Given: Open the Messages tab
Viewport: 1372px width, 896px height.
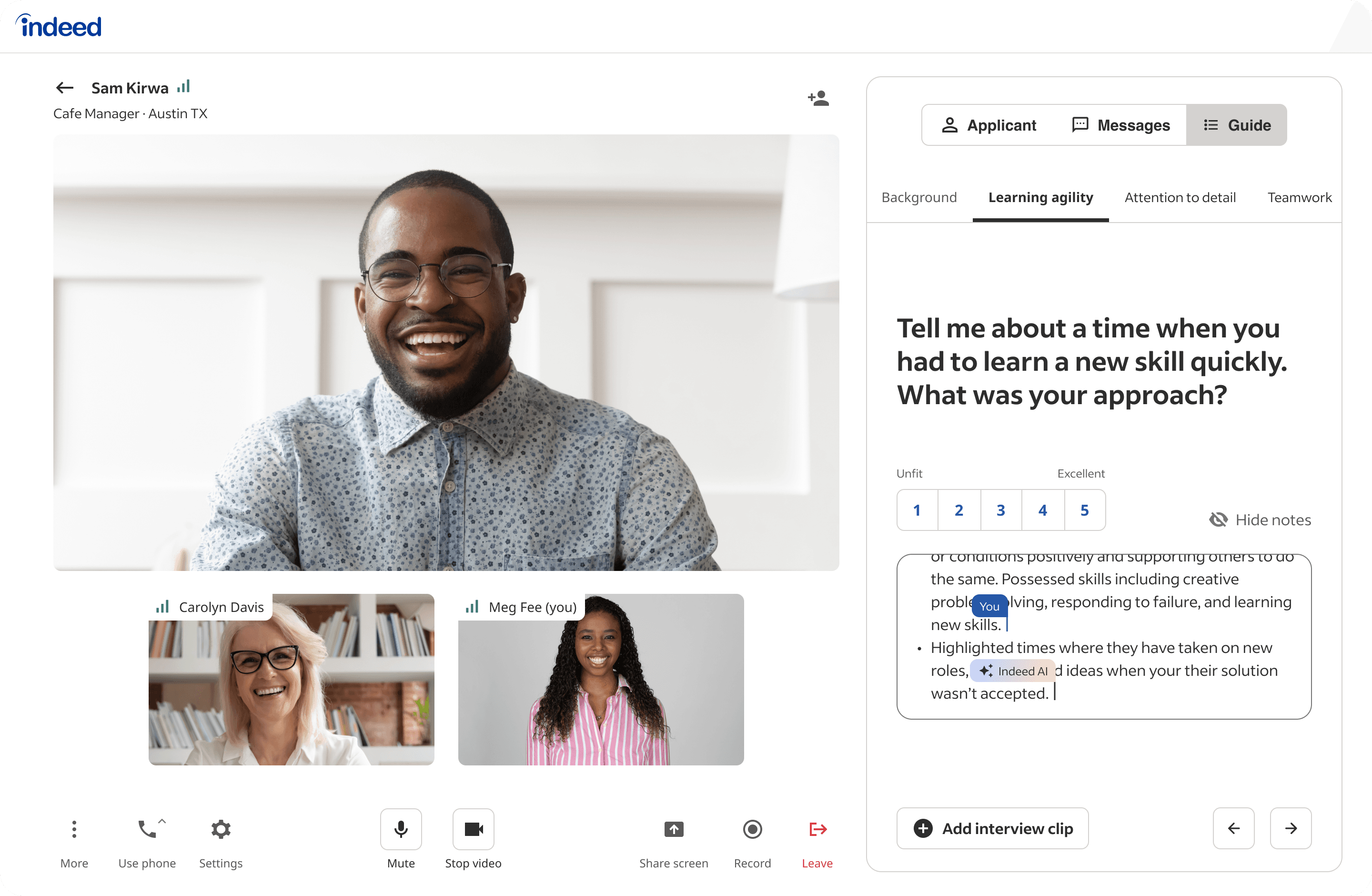Looking at the screenshot, I should pyautogui.click(x=1120, y=125).
